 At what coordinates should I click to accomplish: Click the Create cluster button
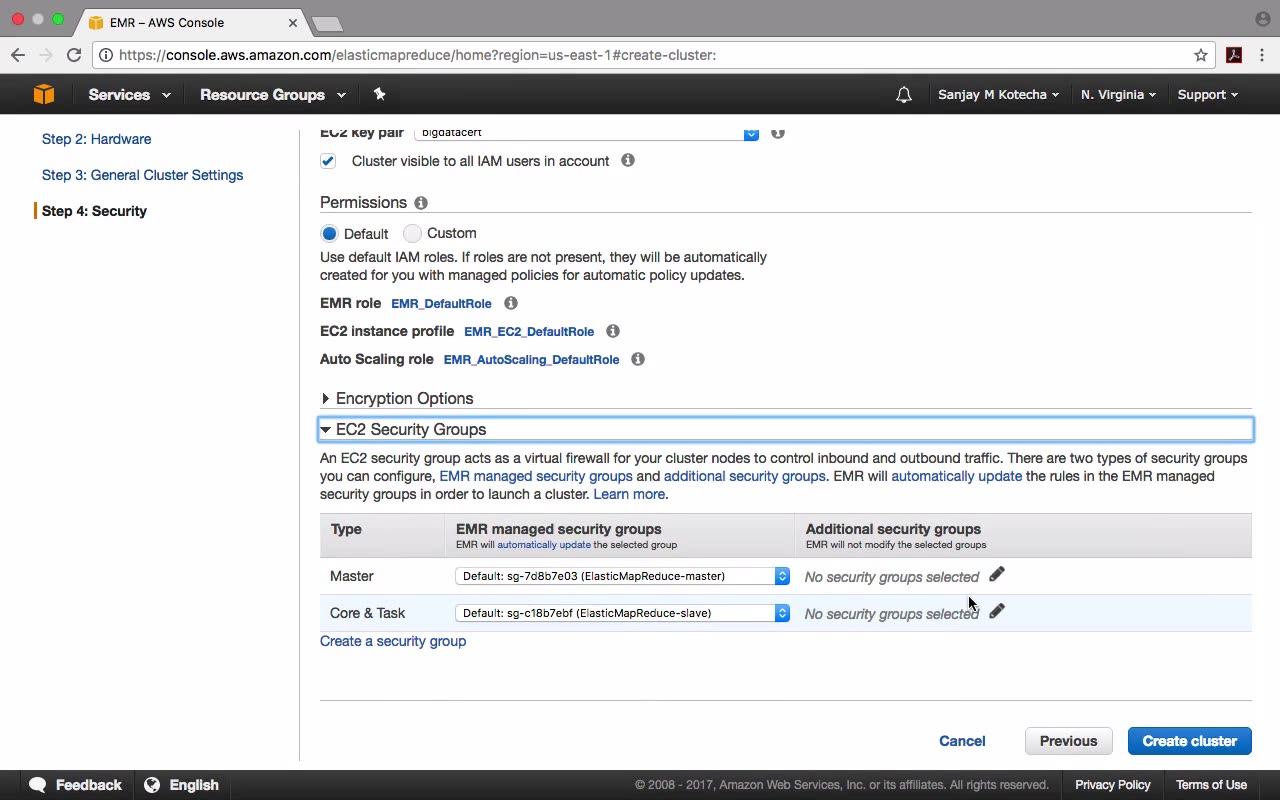click(x=1190, y=741)
